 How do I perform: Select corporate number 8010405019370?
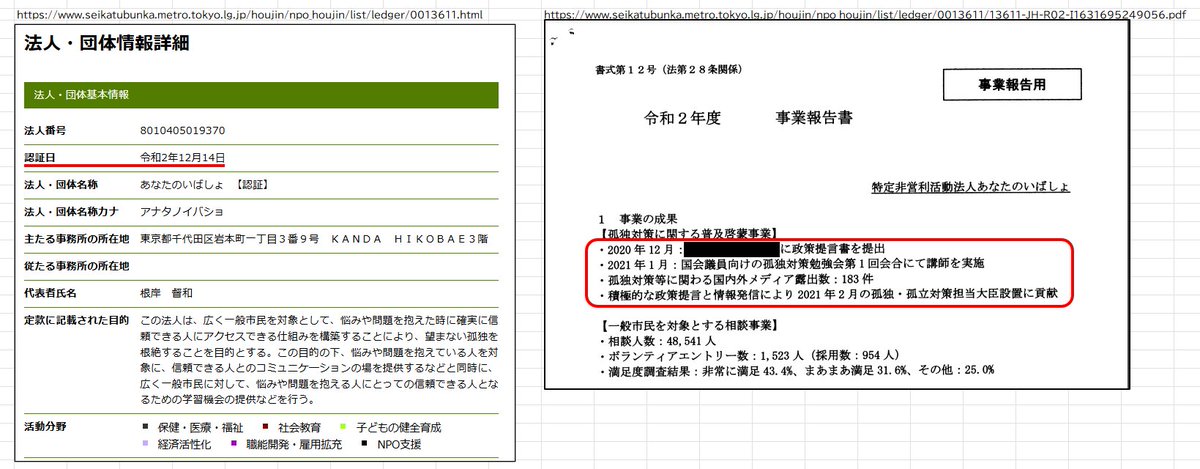(x=182, y=130)
